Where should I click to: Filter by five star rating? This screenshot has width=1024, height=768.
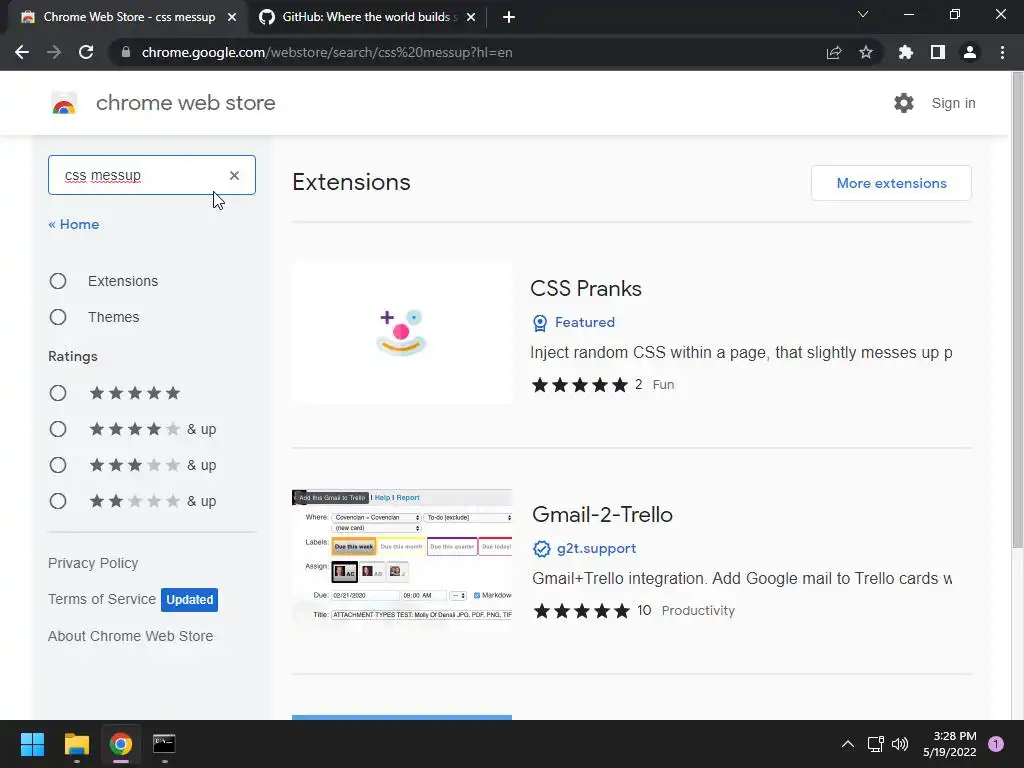pyautogui.click(x=58, y=393)
